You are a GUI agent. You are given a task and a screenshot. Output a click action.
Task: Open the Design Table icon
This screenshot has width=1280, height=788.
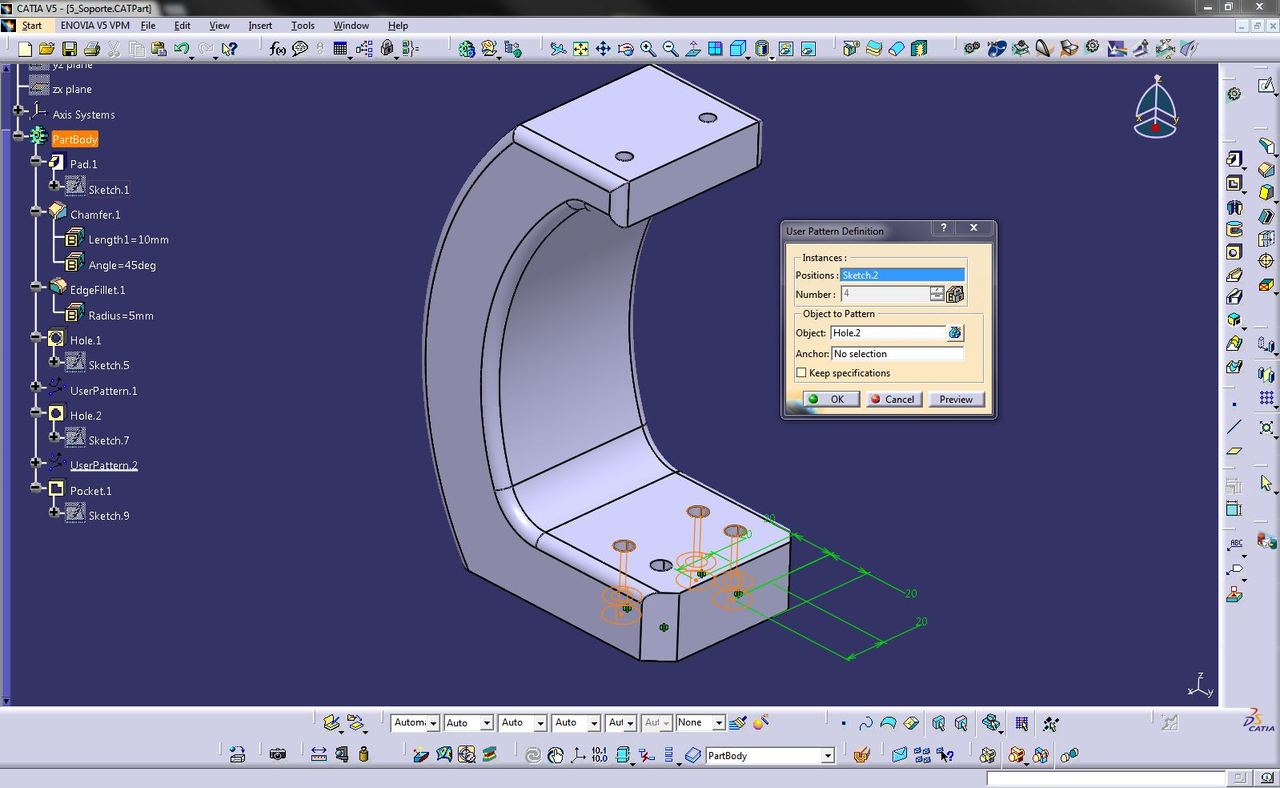[x=341, y=48]
